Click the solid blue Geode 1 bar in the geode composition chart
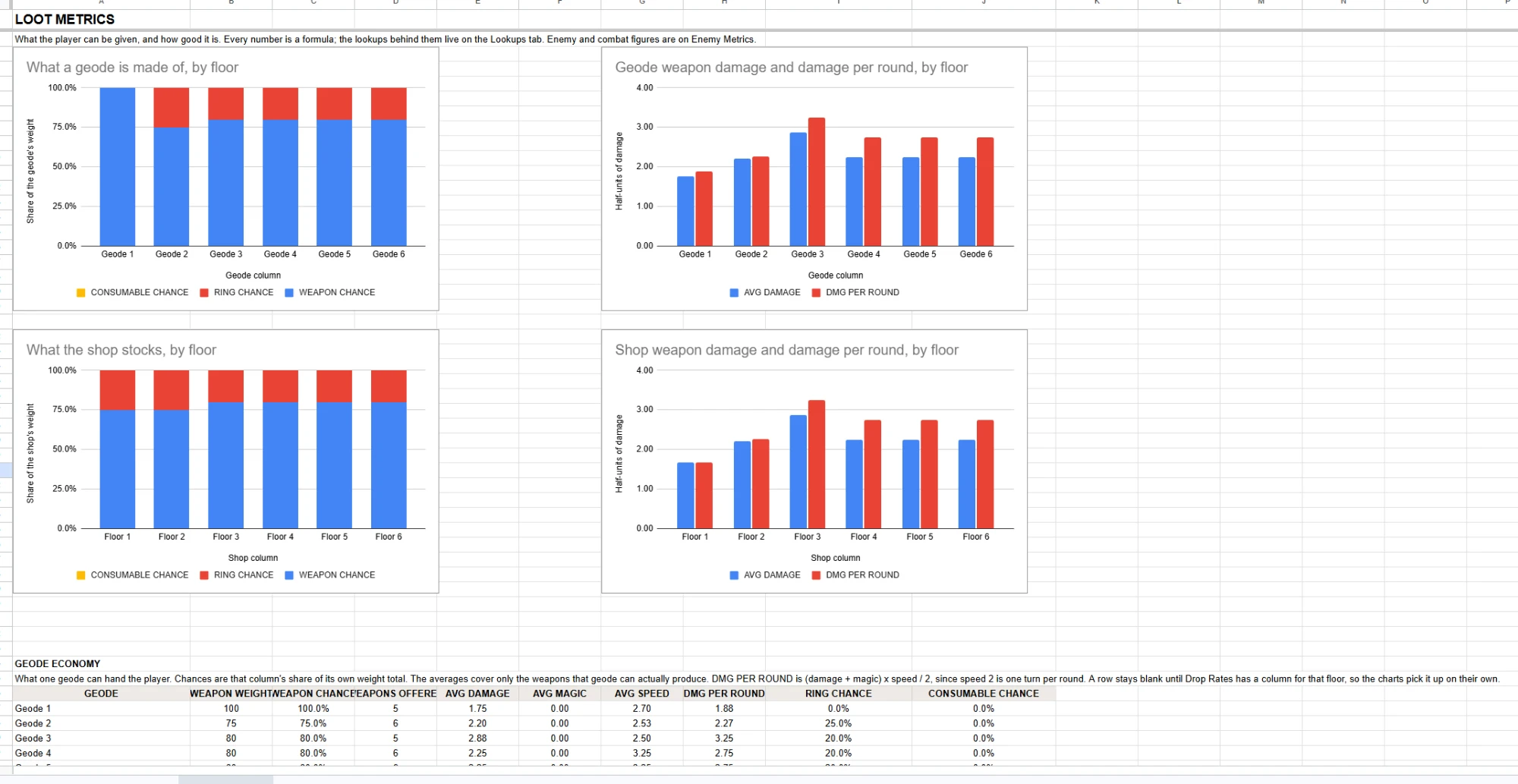1518x784 pixels. [x=118, y=167]
